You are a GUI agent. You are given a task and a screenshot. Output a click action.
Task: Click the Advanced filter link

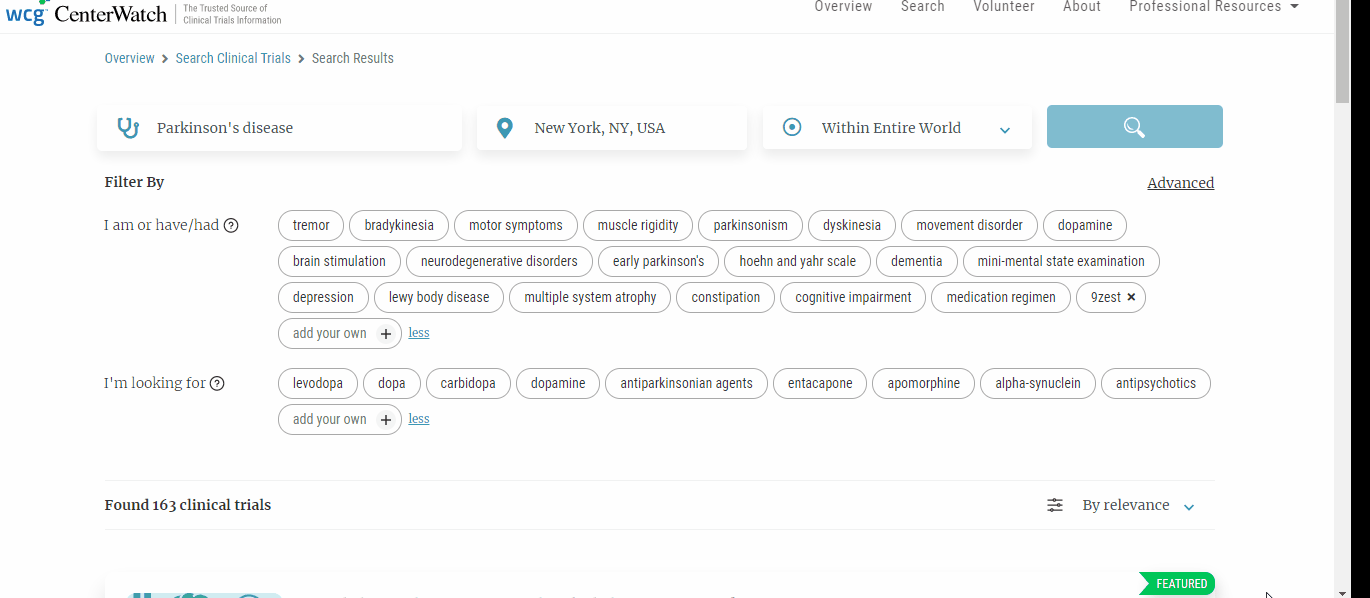(1180, 183)
